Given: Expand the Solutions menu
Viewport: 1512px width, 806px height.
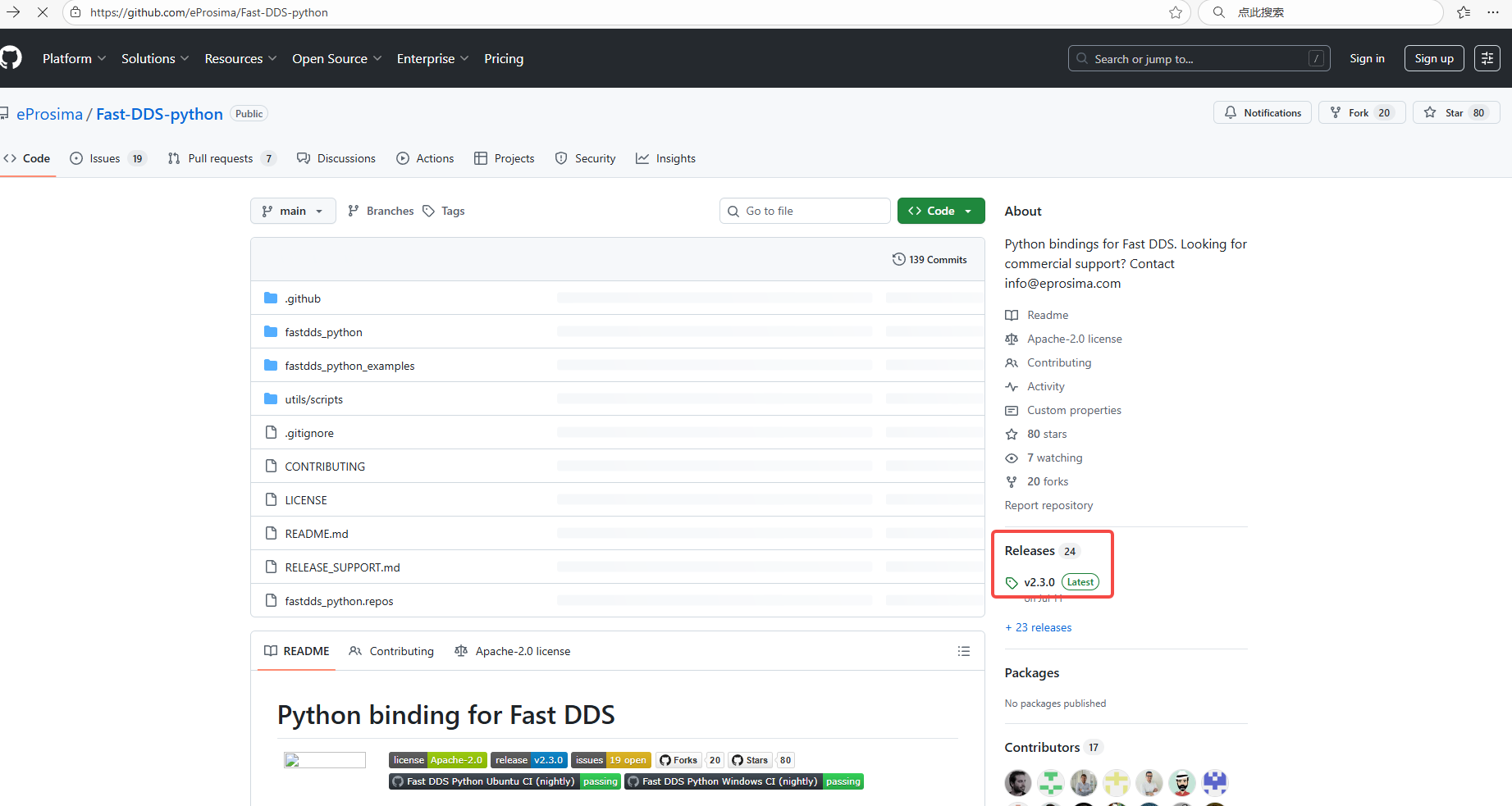Looking at the screenshot, I should click(x=155, y=58).
